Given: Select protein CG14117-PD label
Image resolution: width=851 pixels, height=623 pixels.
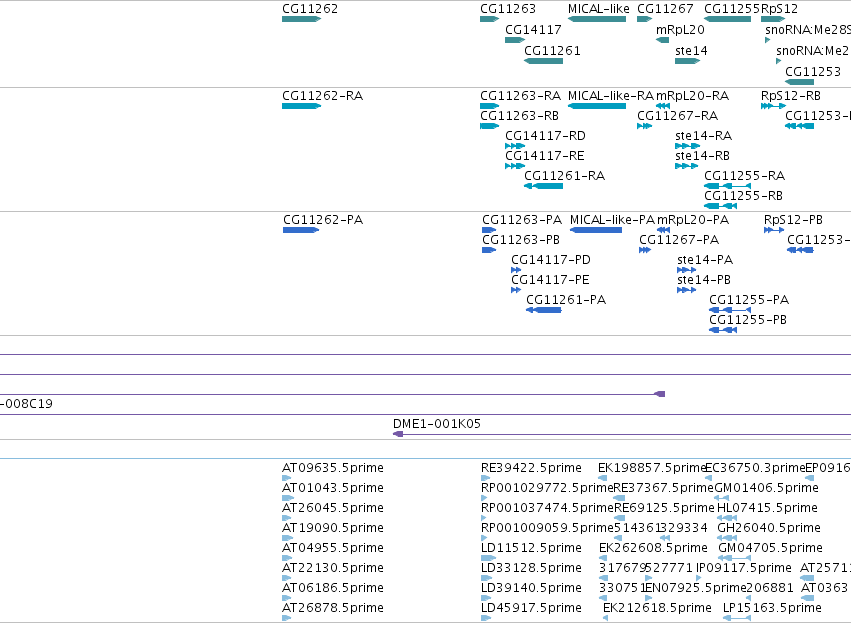Looking at the screenshot, I should pyautogui.click(x=551, y=260).
